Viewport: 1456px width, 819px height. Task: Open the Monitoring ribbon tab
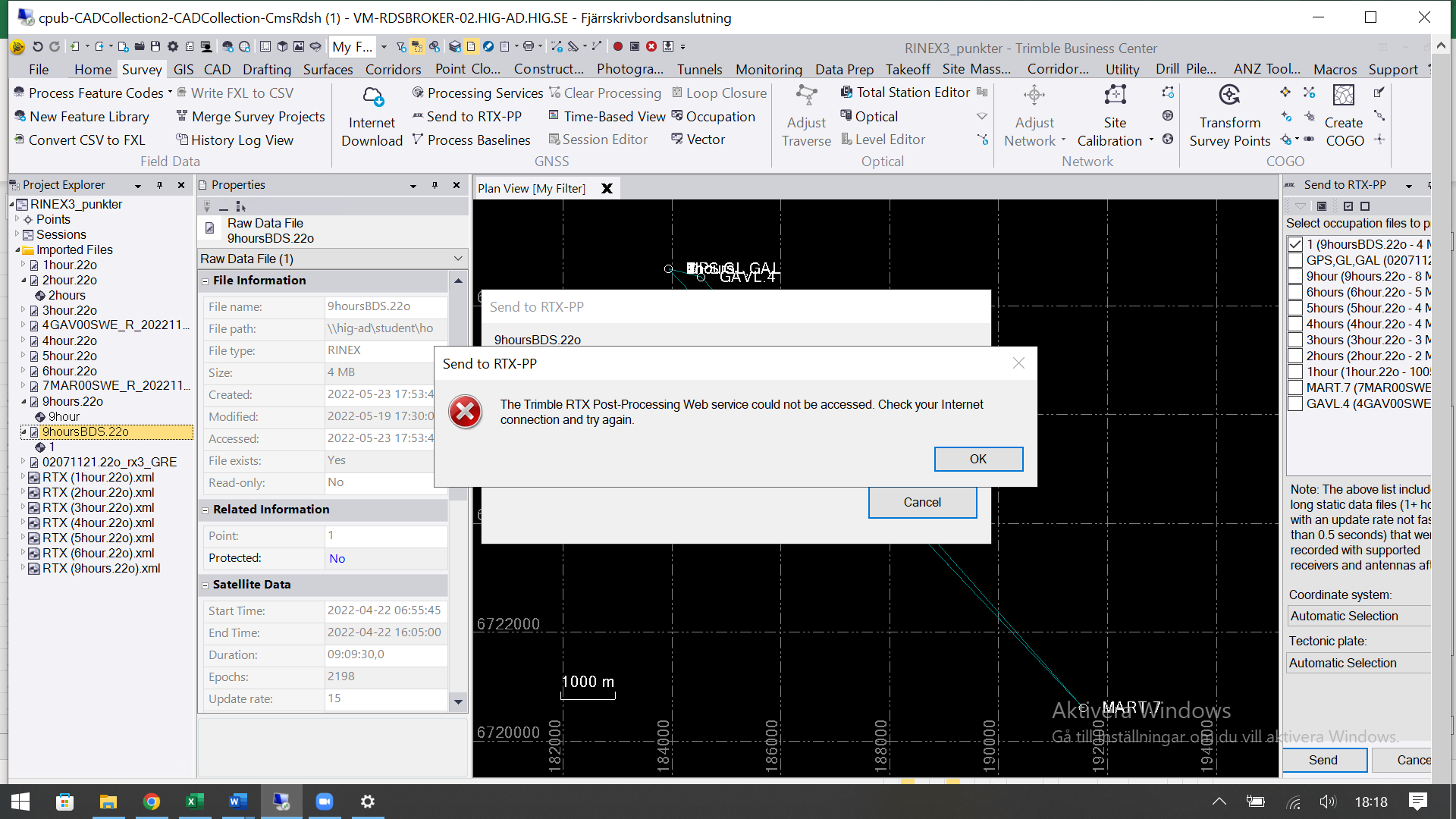click(x=768, y=69)
